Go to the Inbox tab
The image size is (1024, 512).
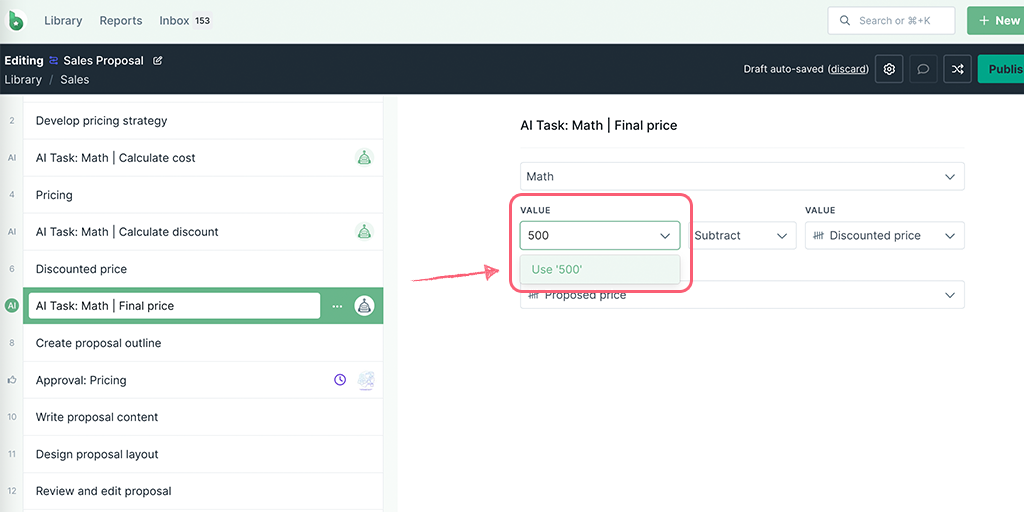pos(185,20)
